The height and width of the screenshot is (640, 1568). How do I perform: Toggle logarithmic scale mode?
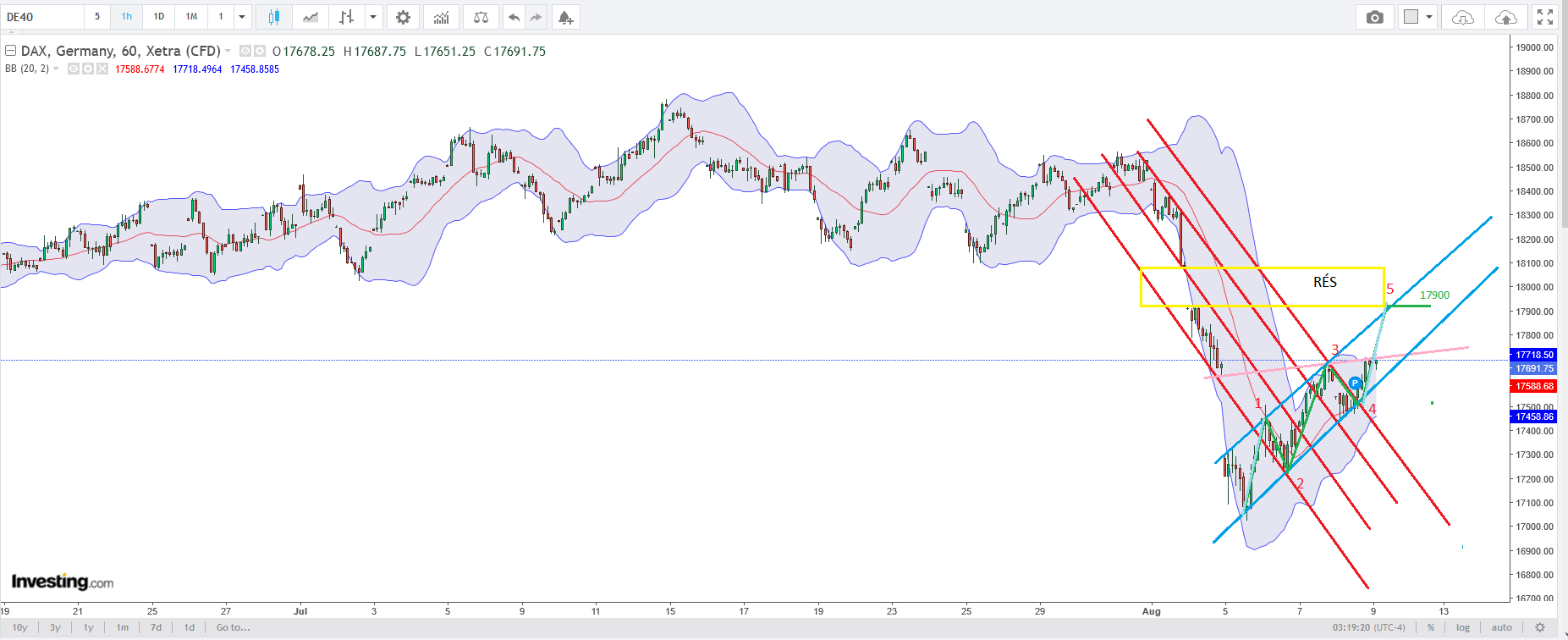tap(1463, 627)
